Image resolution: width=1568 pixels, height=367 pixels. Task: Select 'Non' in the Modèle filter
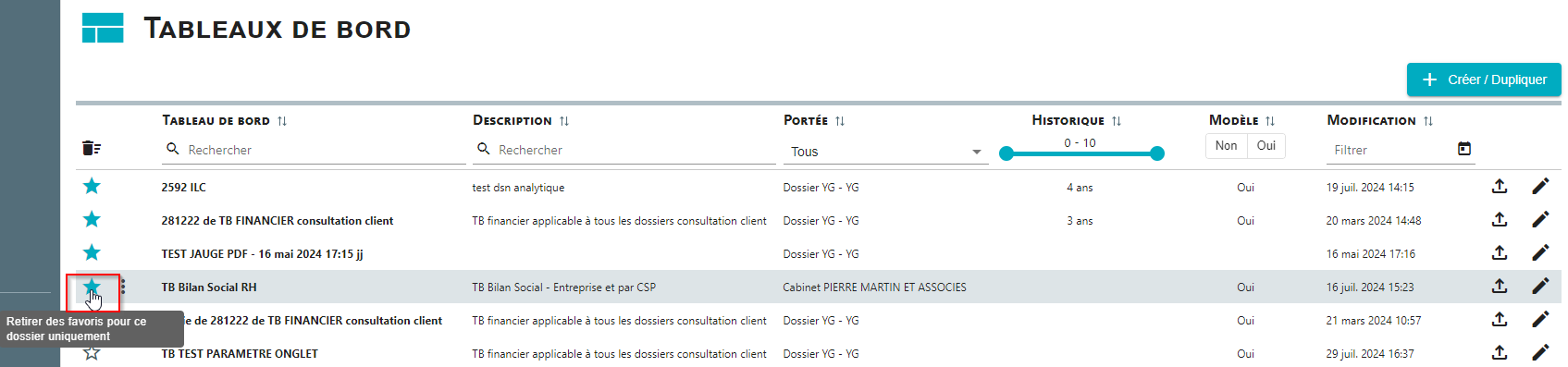(x=1227, y=146)
